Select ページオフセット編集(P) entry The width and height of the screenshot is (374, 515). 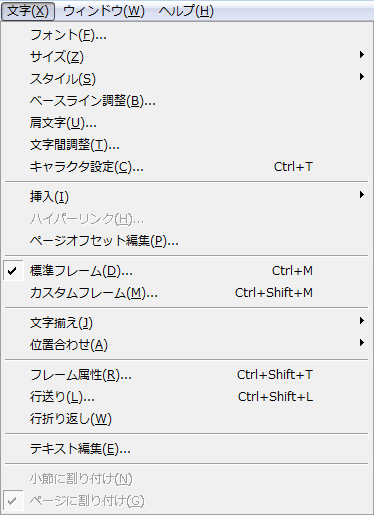tap(187, 241)
